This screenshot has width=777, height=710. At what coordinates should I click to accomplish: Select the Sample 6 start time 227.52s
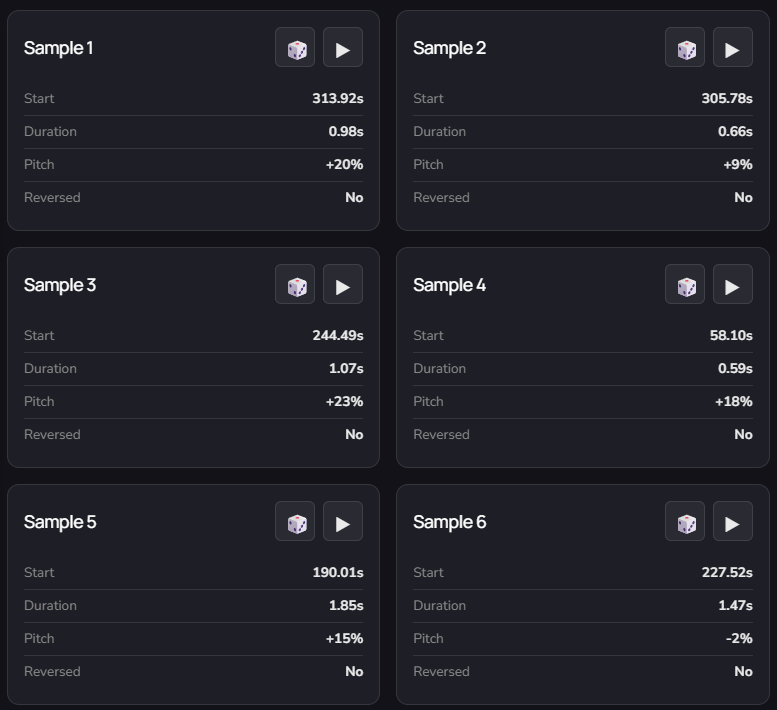(x=727, y=572)
